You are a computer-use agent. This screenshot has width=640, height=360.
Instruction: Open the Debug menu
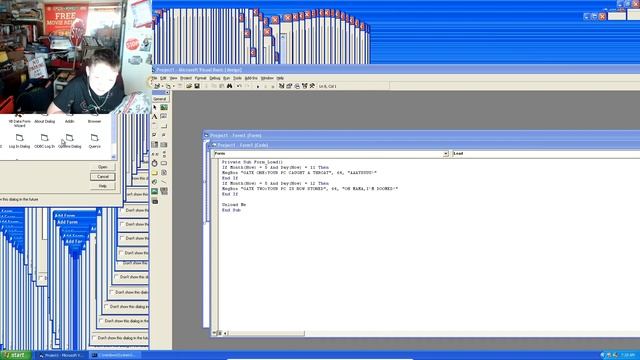[215, 78]
